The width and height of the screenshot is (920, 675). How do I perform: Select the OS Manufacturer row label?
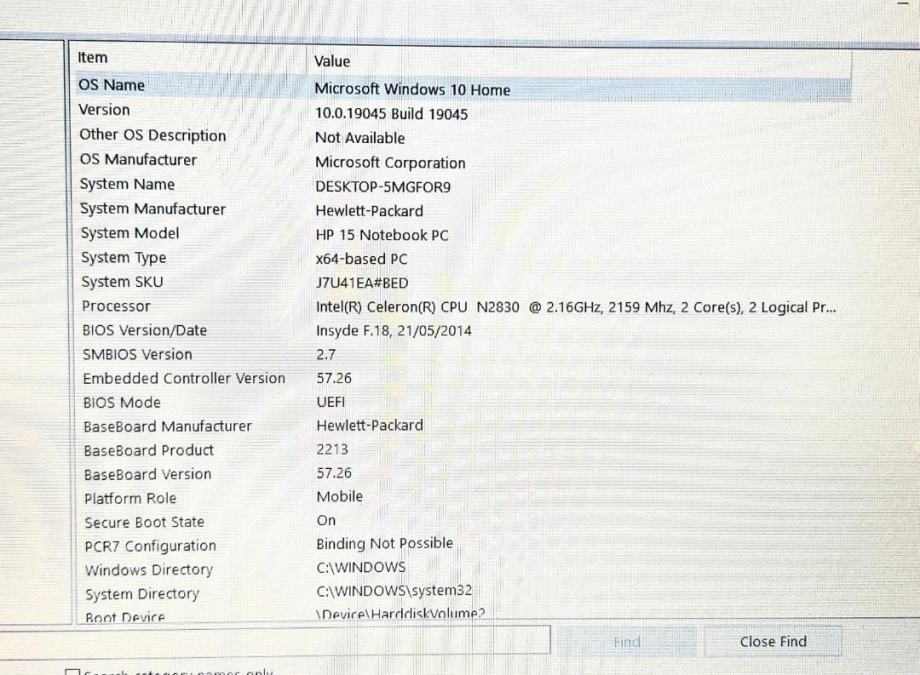pos(138,160)
